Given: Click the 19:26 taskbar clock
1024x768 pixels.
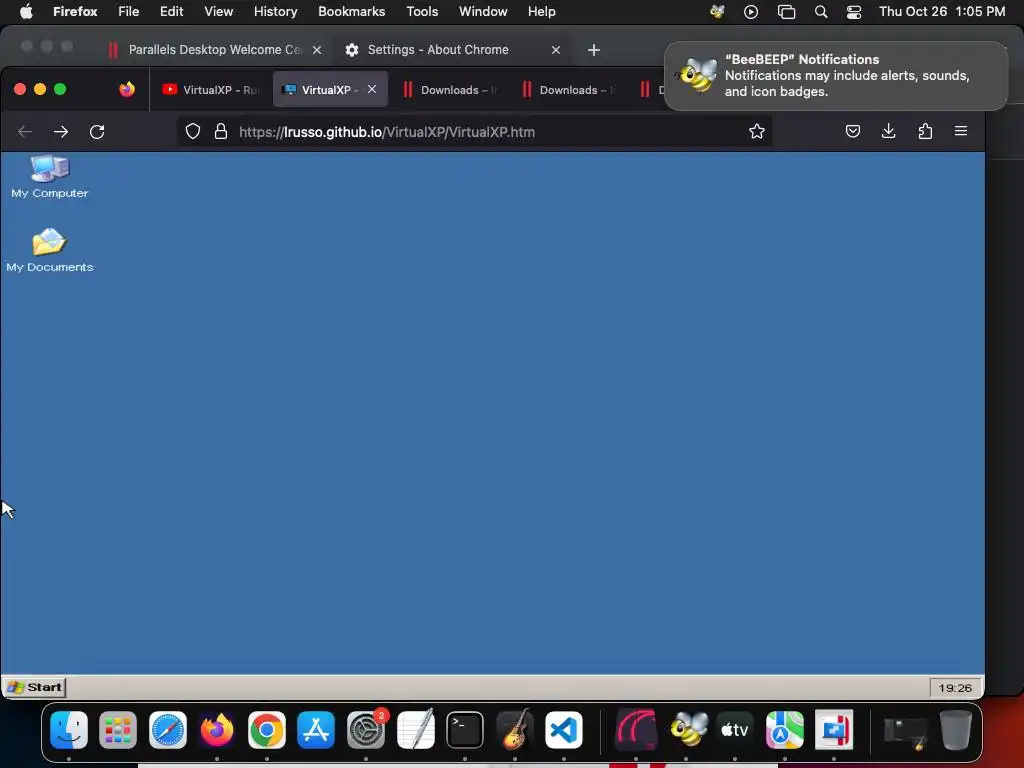Looking at the screenshot, I should tap(955, 688).
